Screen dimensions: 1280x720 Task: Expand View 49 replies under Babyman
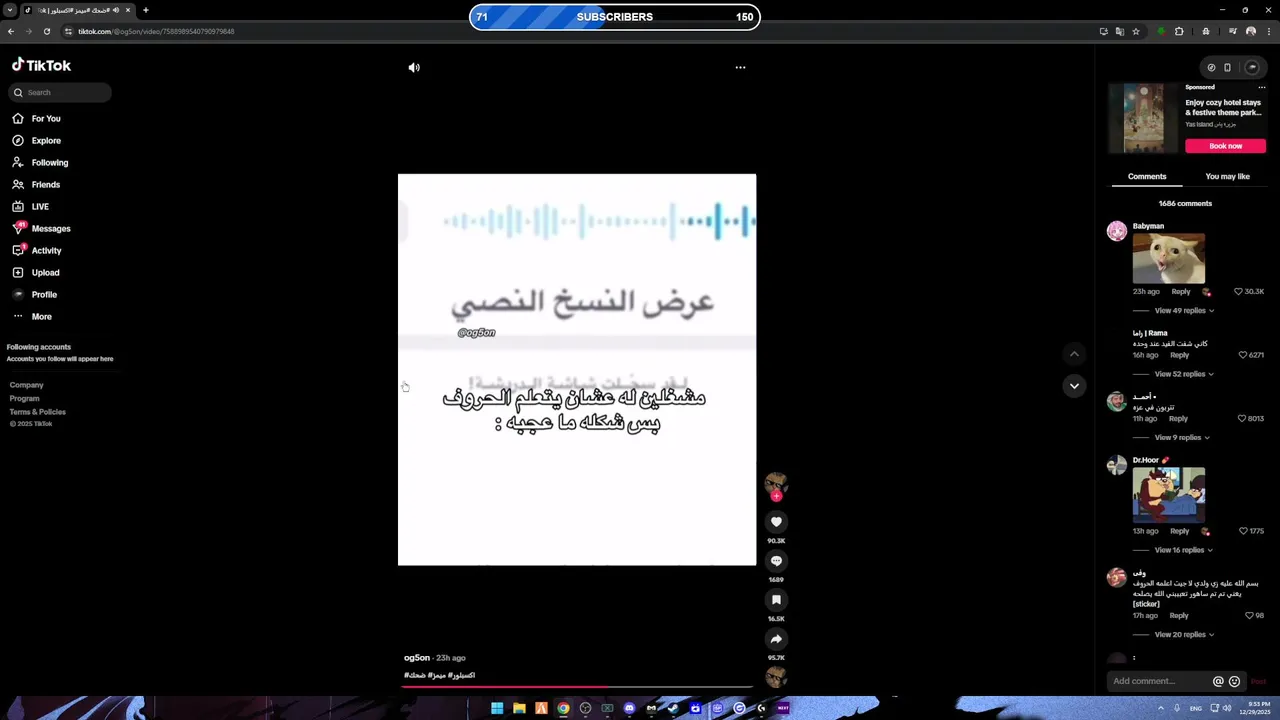[x=1184, y=311]
